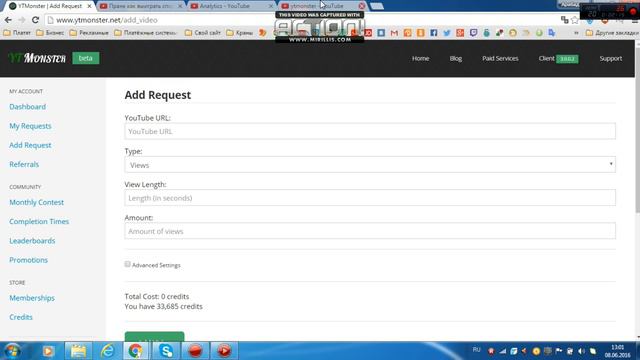
Task: Open Monthly Contest link
Action: (36, 202)
